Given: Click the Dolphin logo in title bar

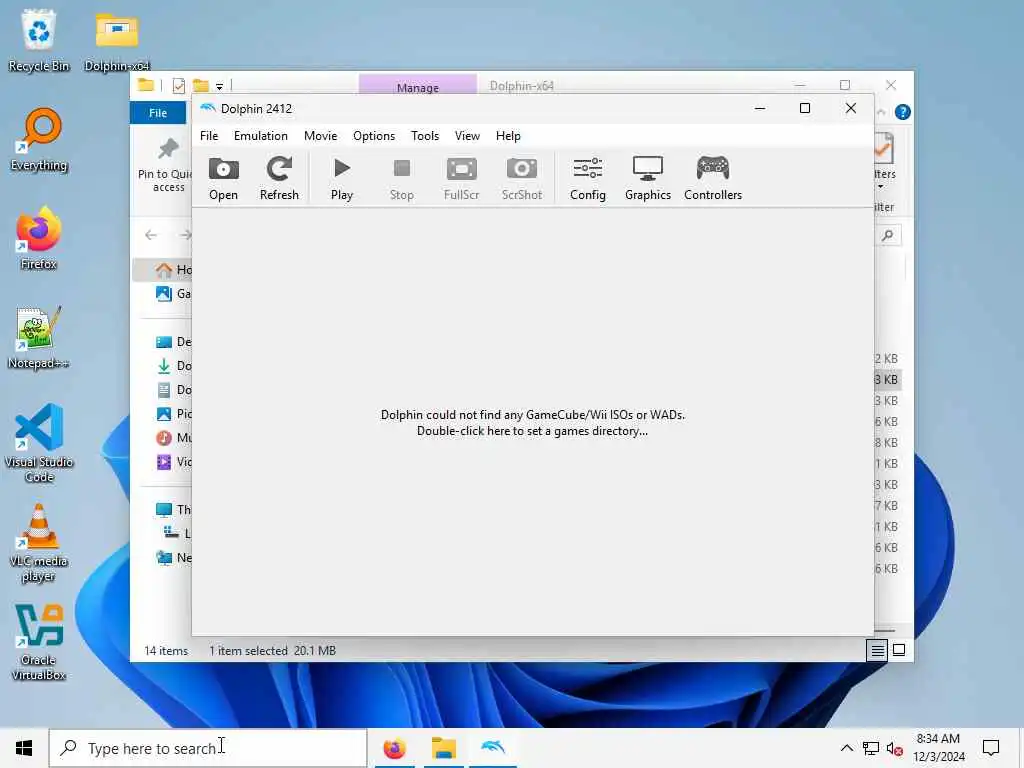Looking at the screenshot, I should click(x=208, y=108).
